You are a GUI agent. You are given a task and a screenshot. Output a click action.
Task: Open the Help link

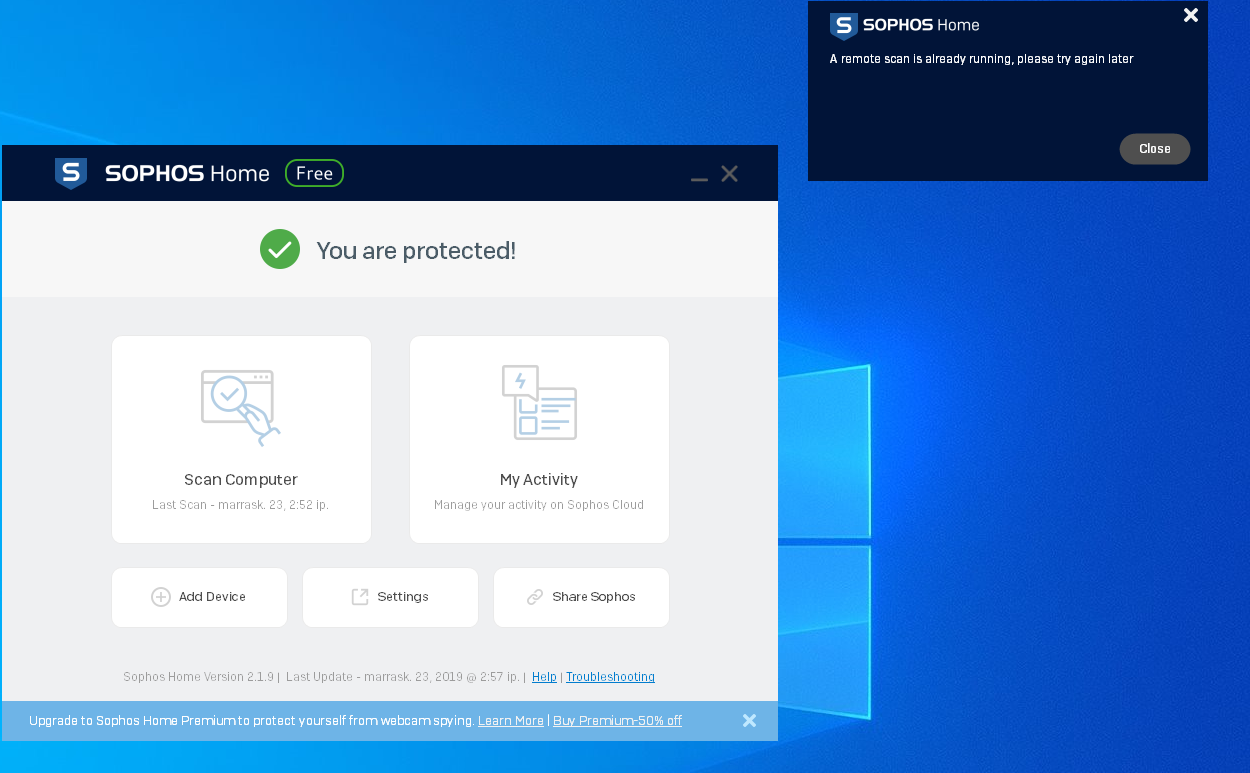tap(544, 677)
